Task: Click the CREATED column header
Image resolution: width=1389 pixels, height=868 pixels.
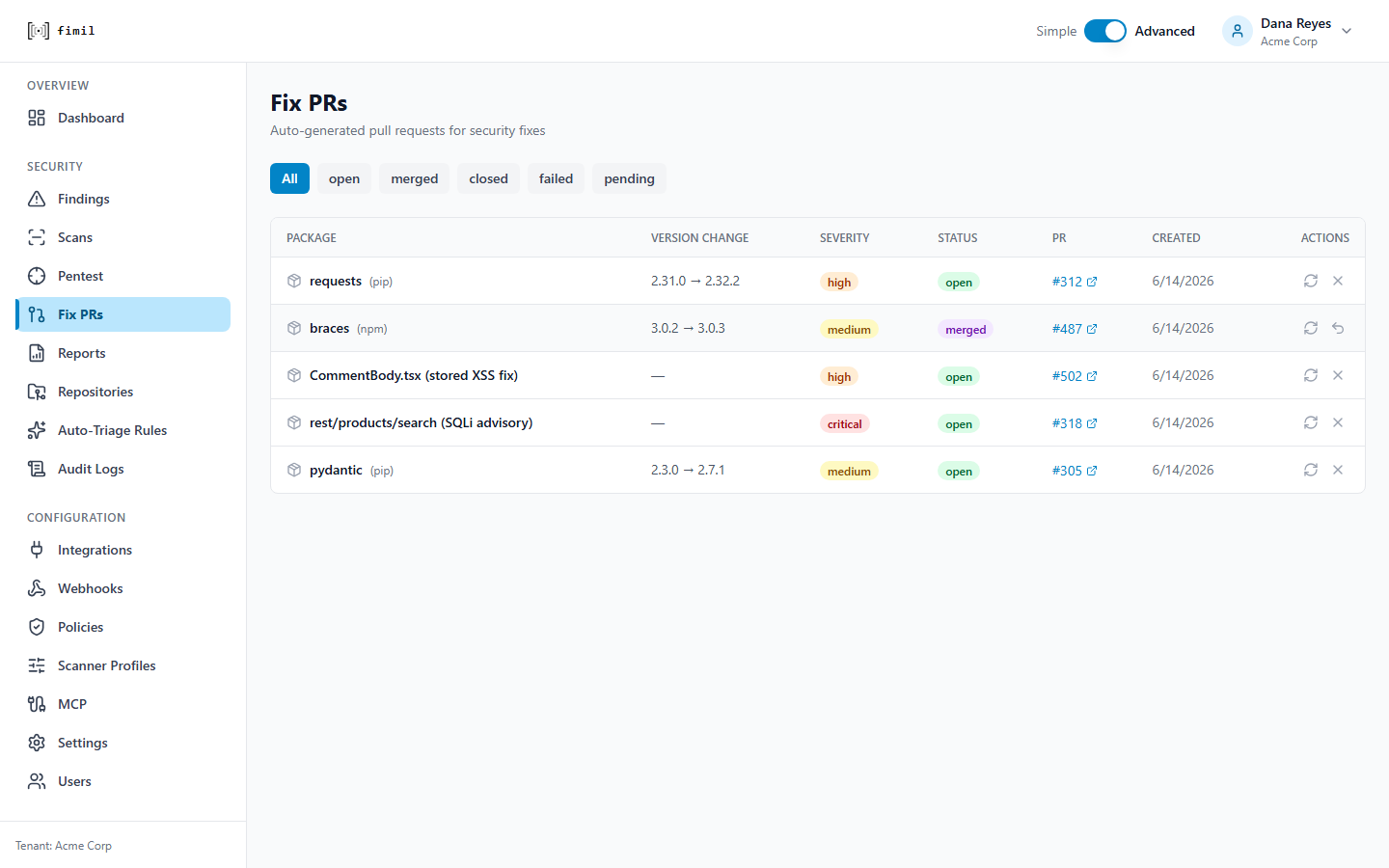Action: 1176,238
